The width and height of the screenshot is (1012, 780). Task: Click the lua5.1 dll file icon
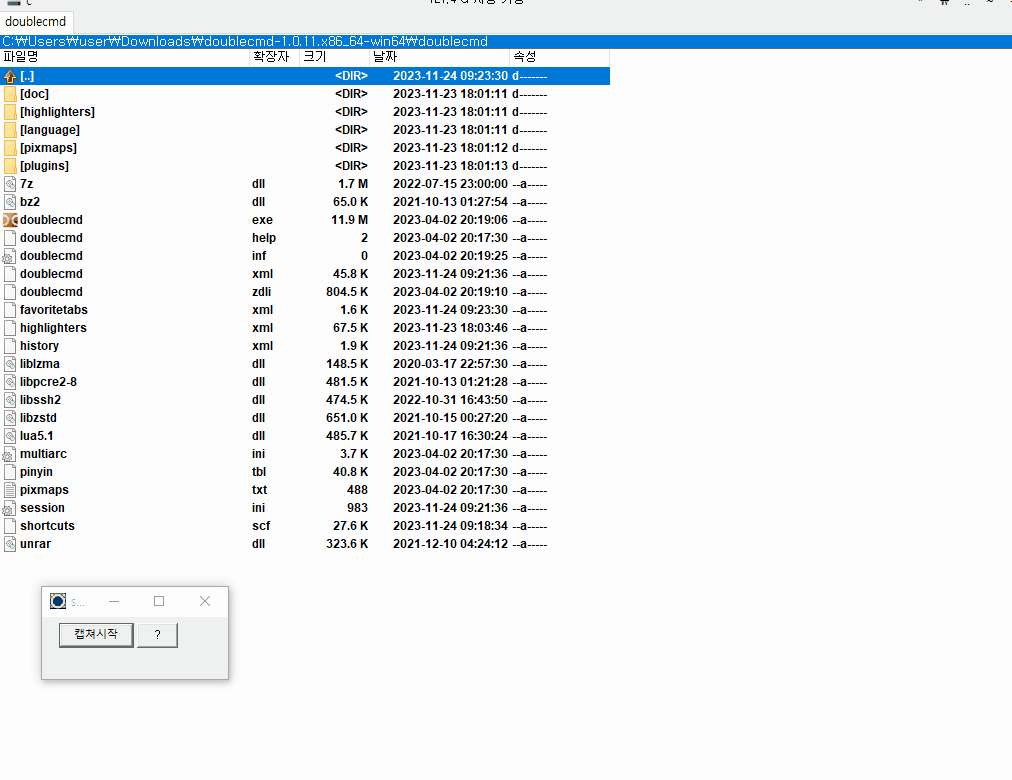[10, 437]
